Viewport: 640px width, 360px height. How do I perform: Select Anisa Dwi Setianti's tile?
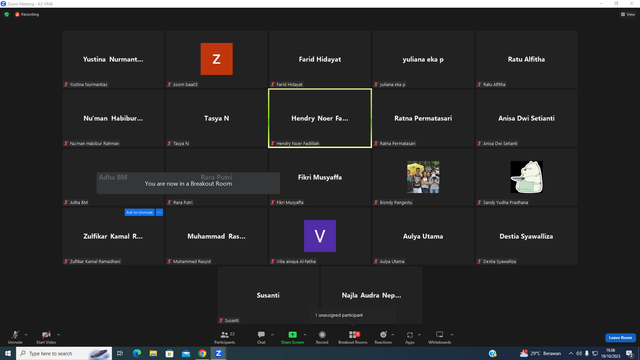pos(527,118)
